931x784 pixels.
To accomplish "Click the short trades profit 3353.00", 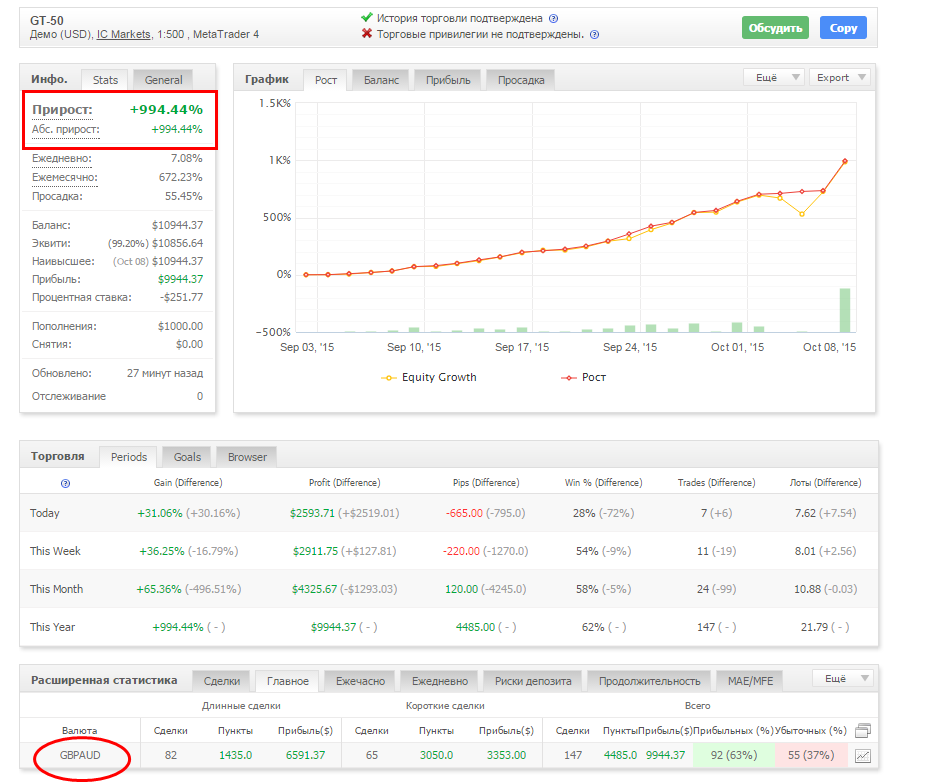I will click(506, 755).
